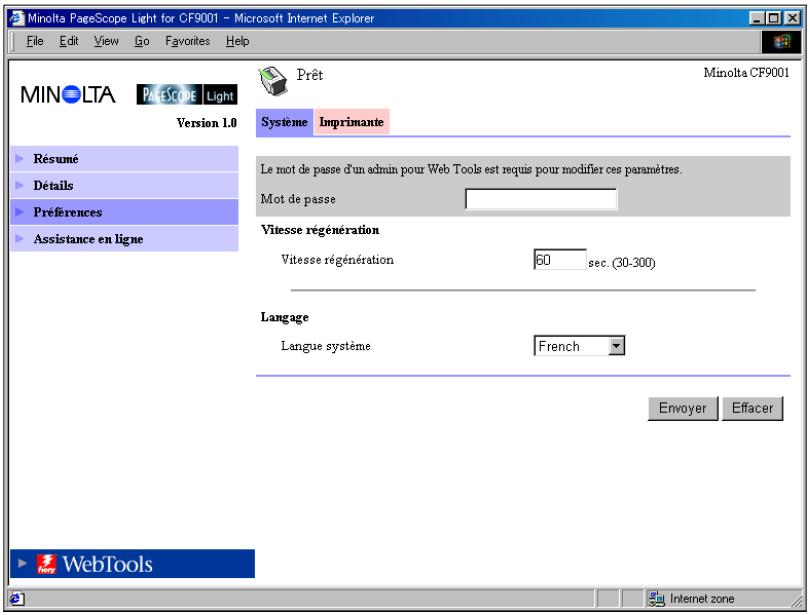This screenshot has height=615, width=810.
Task: Open the Help menu
Action: tap(237, 41)
